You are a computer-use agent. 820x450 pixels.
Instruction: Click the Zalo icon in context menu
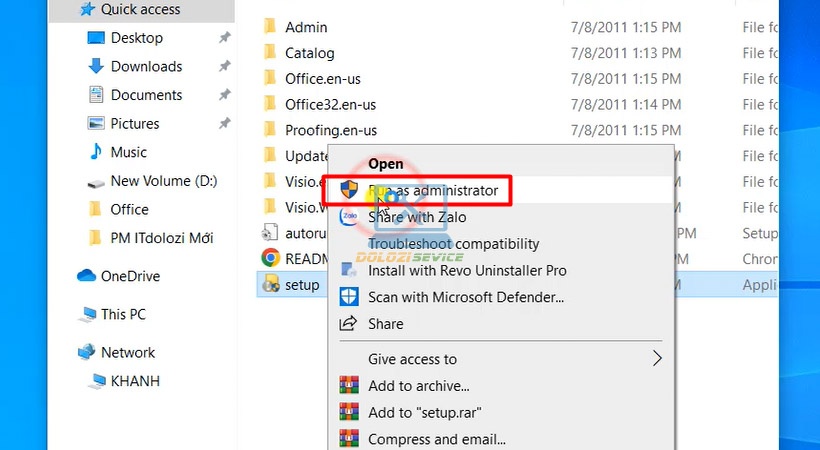point(349,216)
